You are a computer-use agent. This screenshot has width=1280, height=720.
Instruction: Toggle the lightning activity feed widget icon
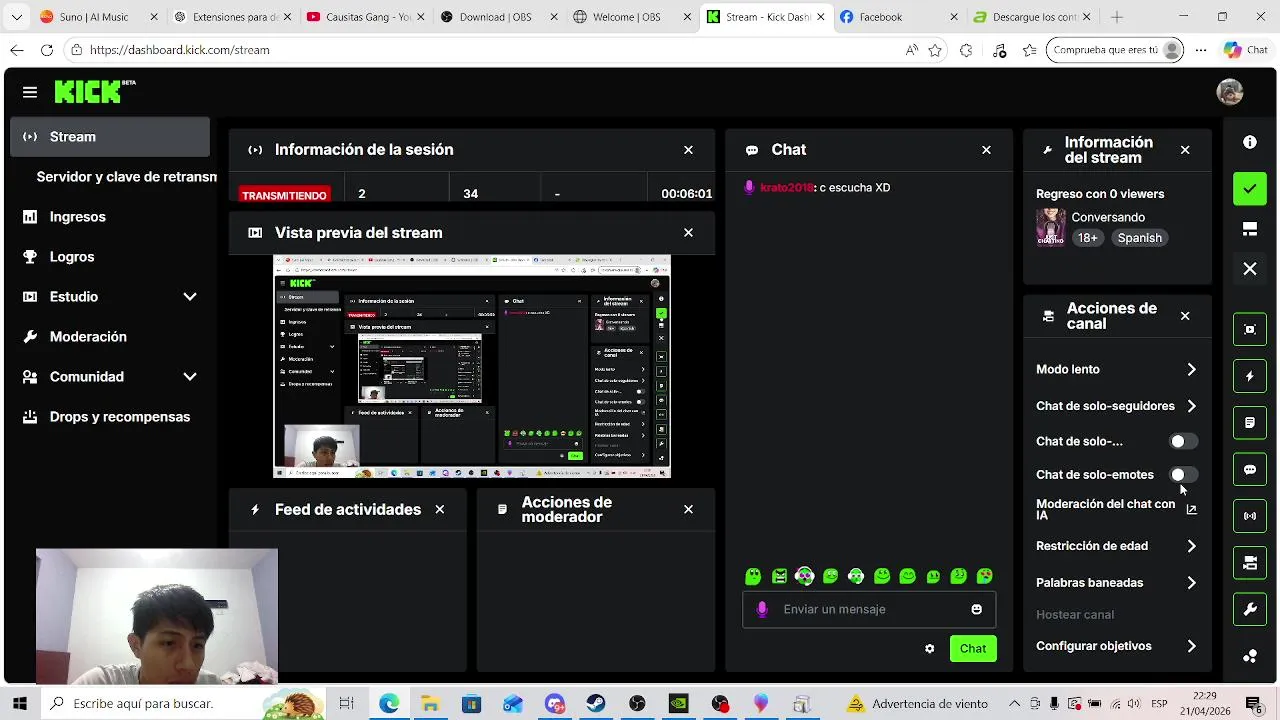click(1250, 376)
